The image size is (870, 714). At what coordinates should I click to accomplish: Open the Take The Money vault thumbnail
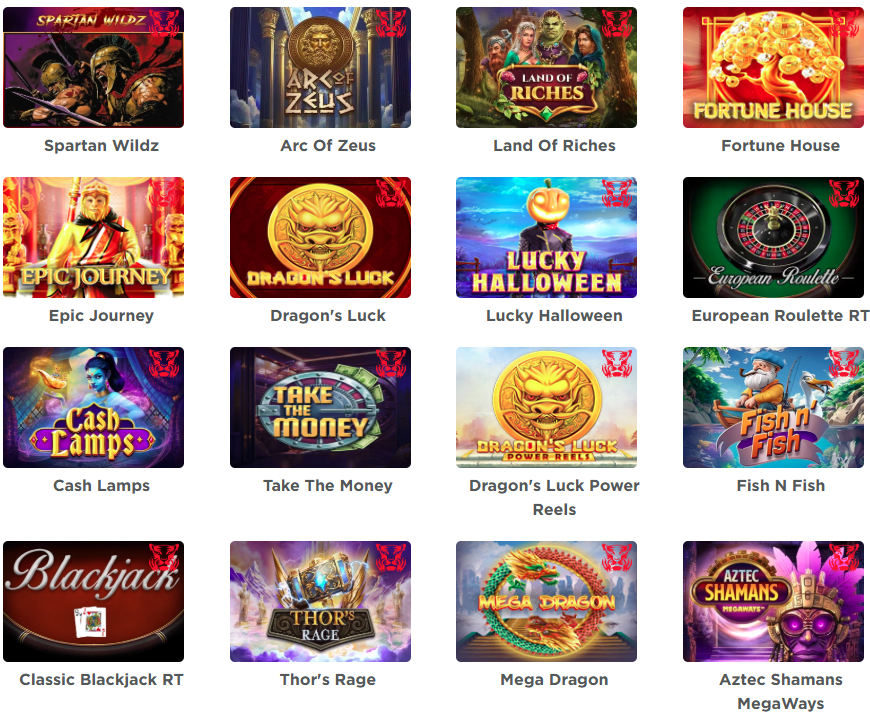pos(320,408)
